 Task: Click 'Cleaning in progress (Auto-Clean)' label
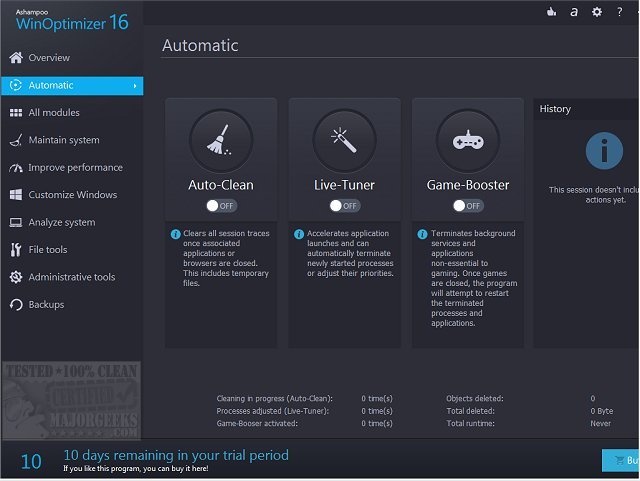tap(275, 399)
